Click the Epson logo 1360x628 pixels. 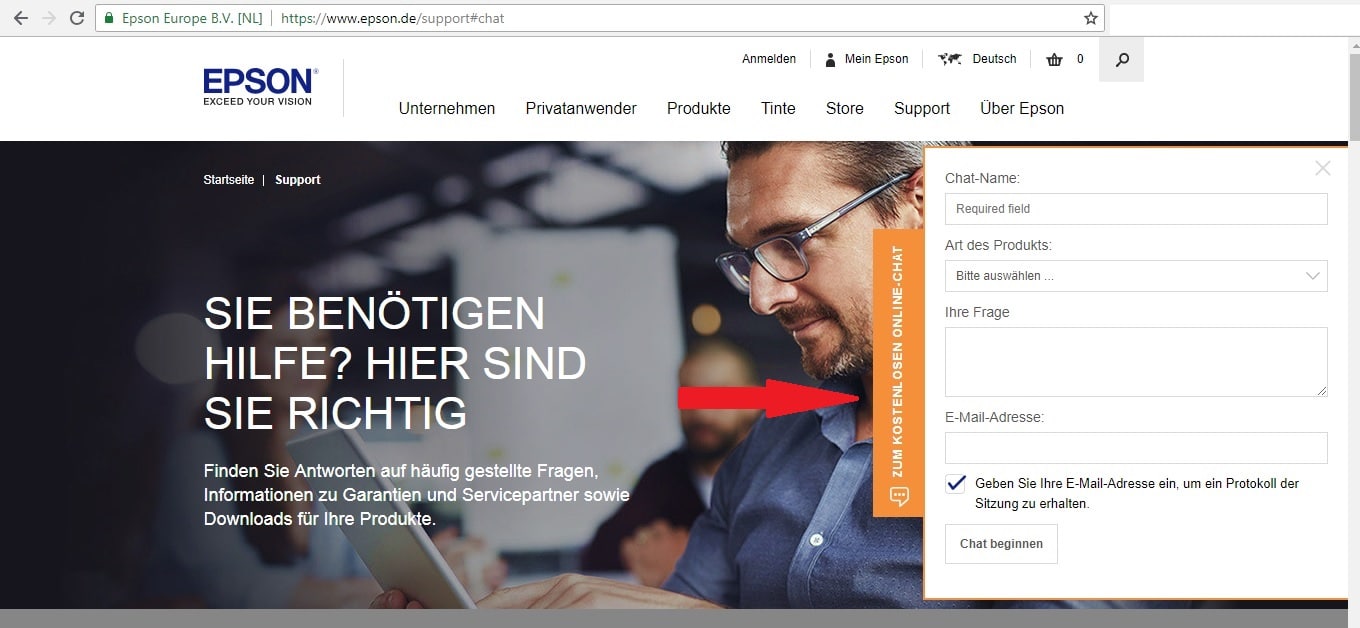(260, 86)
